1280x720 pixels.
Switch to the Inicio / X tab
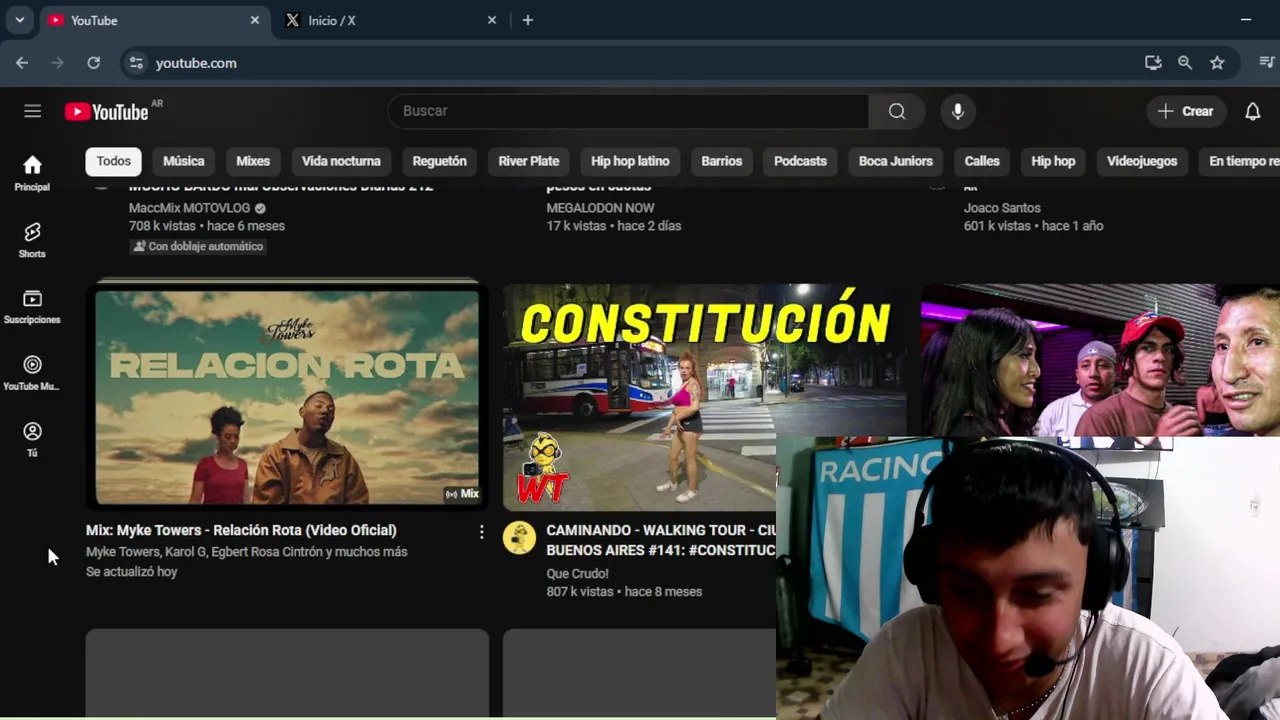390,20
